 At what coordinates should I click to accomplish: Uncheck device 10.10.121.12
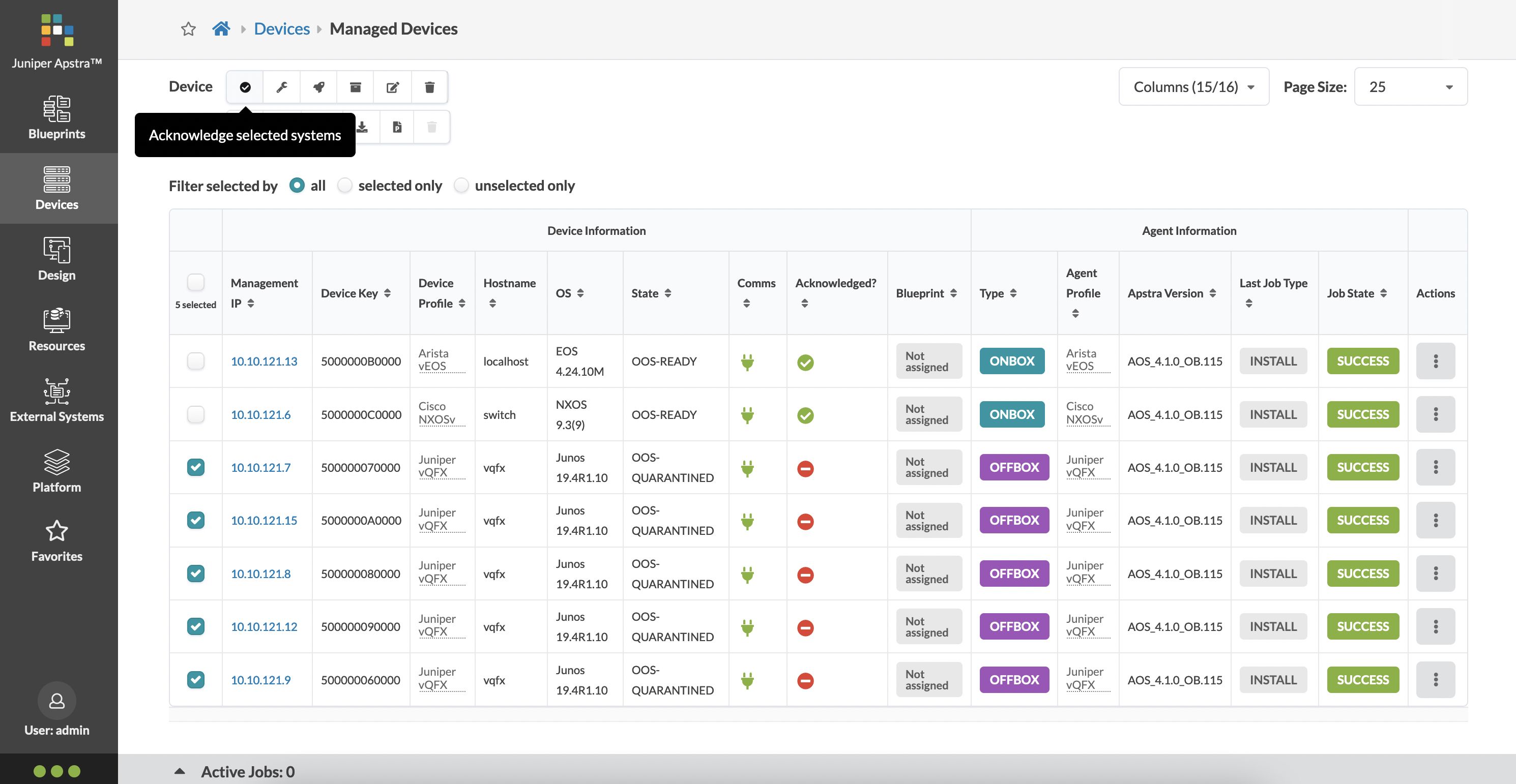click(196, 626)
